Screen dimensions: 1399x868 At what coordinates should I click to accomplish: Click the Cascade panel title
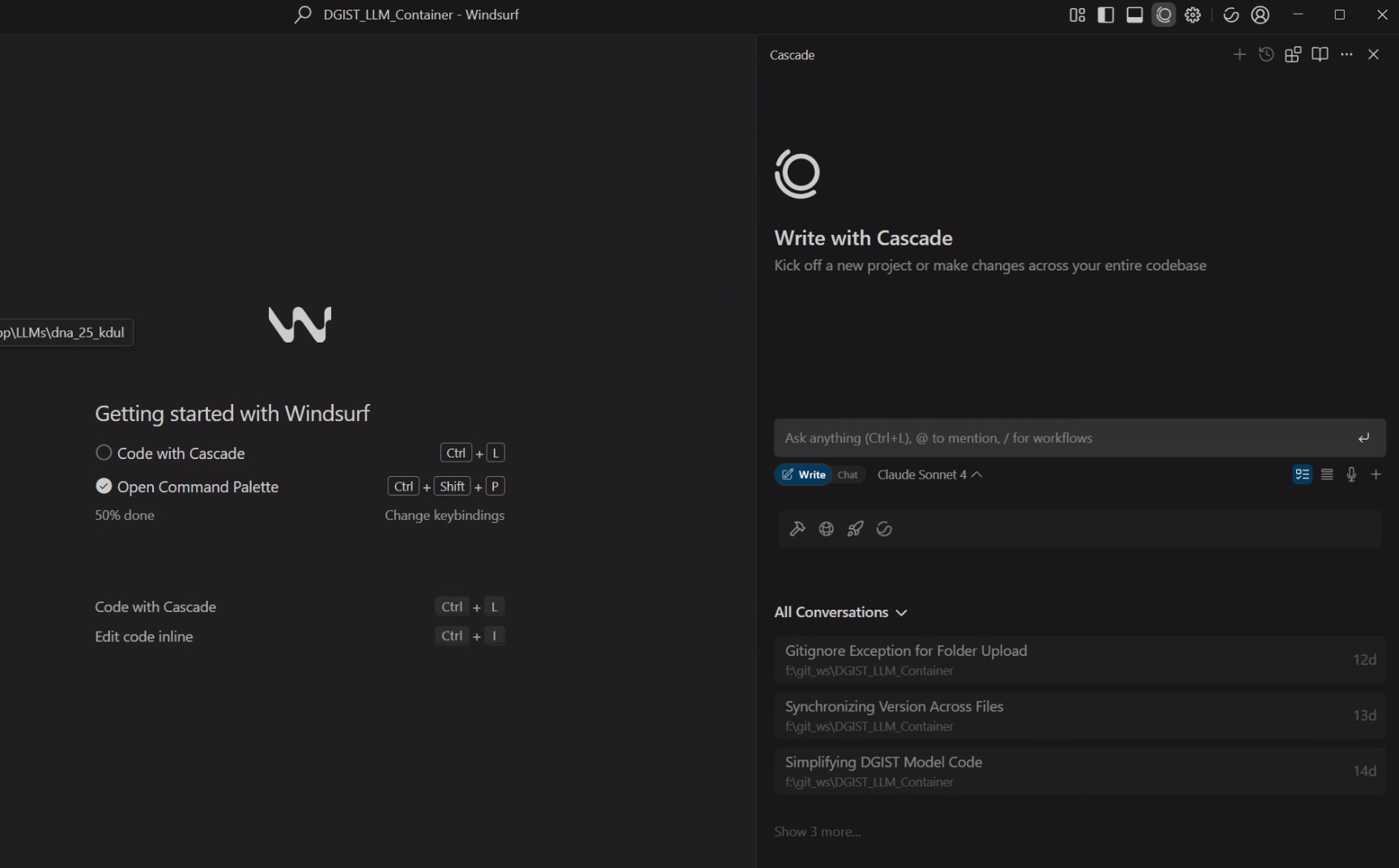click(x=792, y=55)
